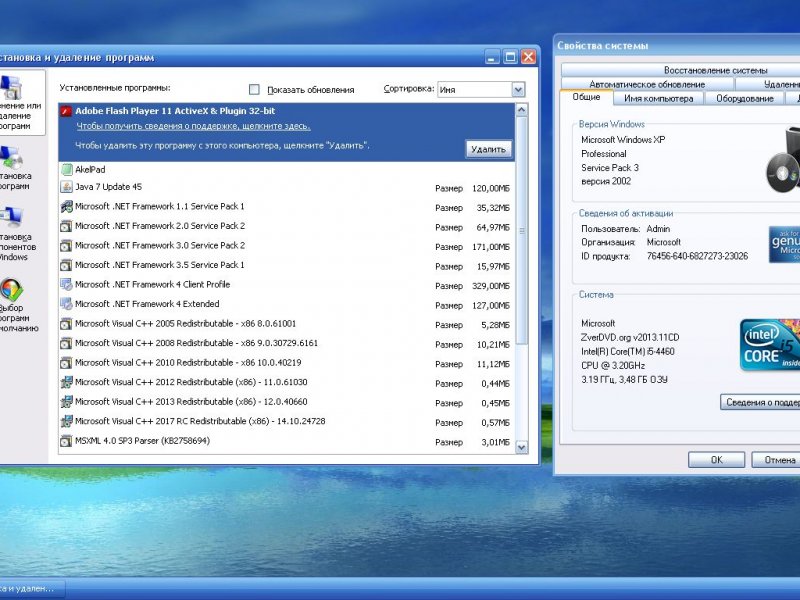Click OK in the system properties dialog

pyautogui.click(x=716, y=460)
